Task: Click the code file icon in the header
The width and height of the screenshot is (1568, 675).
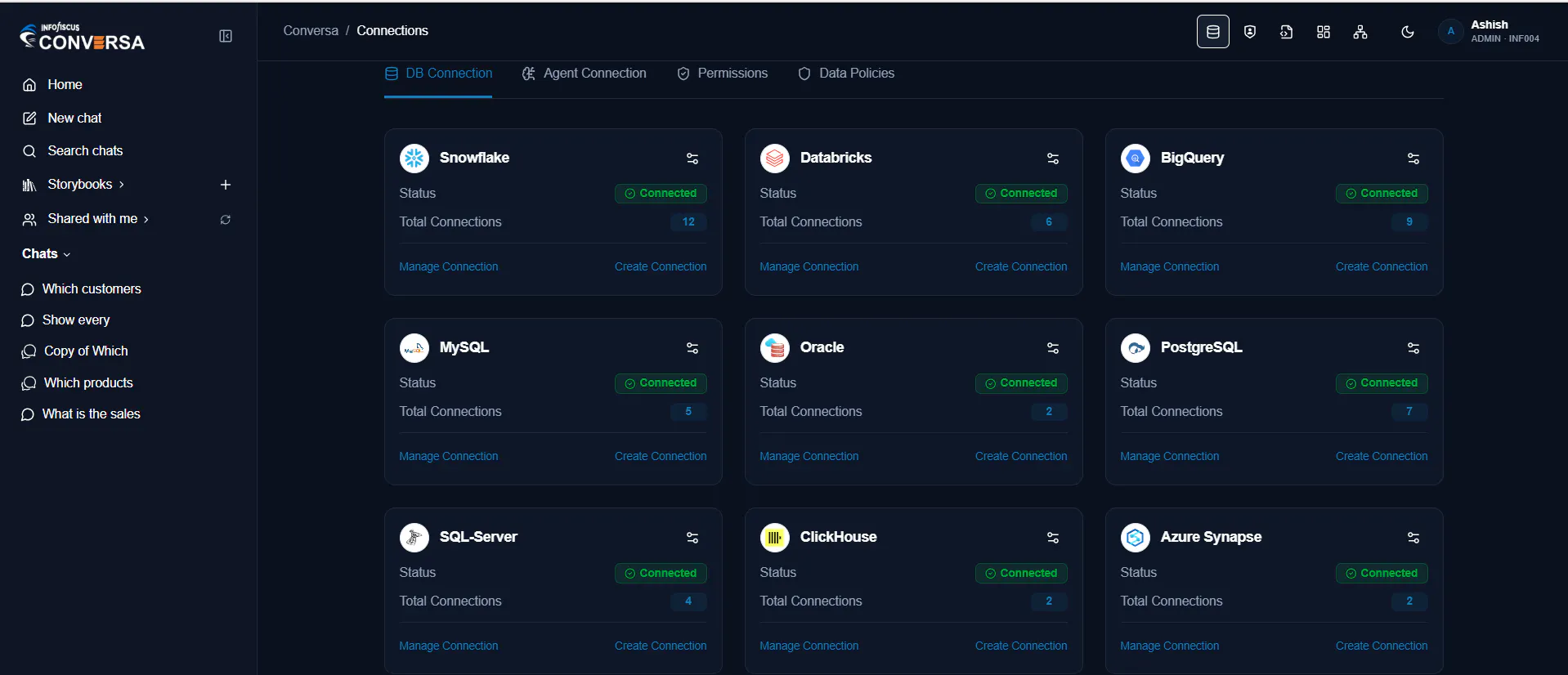Action: 1287,32
